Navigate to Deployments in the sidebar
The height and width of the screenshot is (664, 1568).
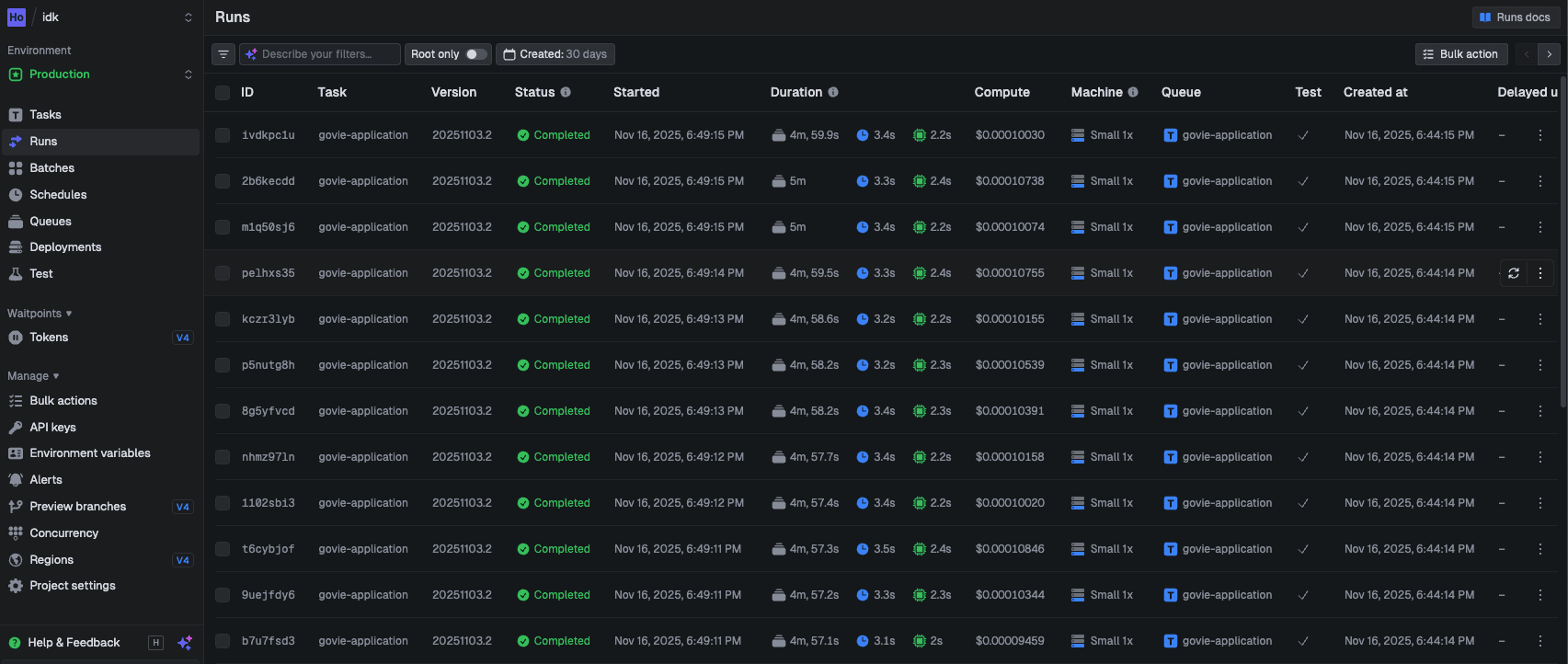coord(65,247)
